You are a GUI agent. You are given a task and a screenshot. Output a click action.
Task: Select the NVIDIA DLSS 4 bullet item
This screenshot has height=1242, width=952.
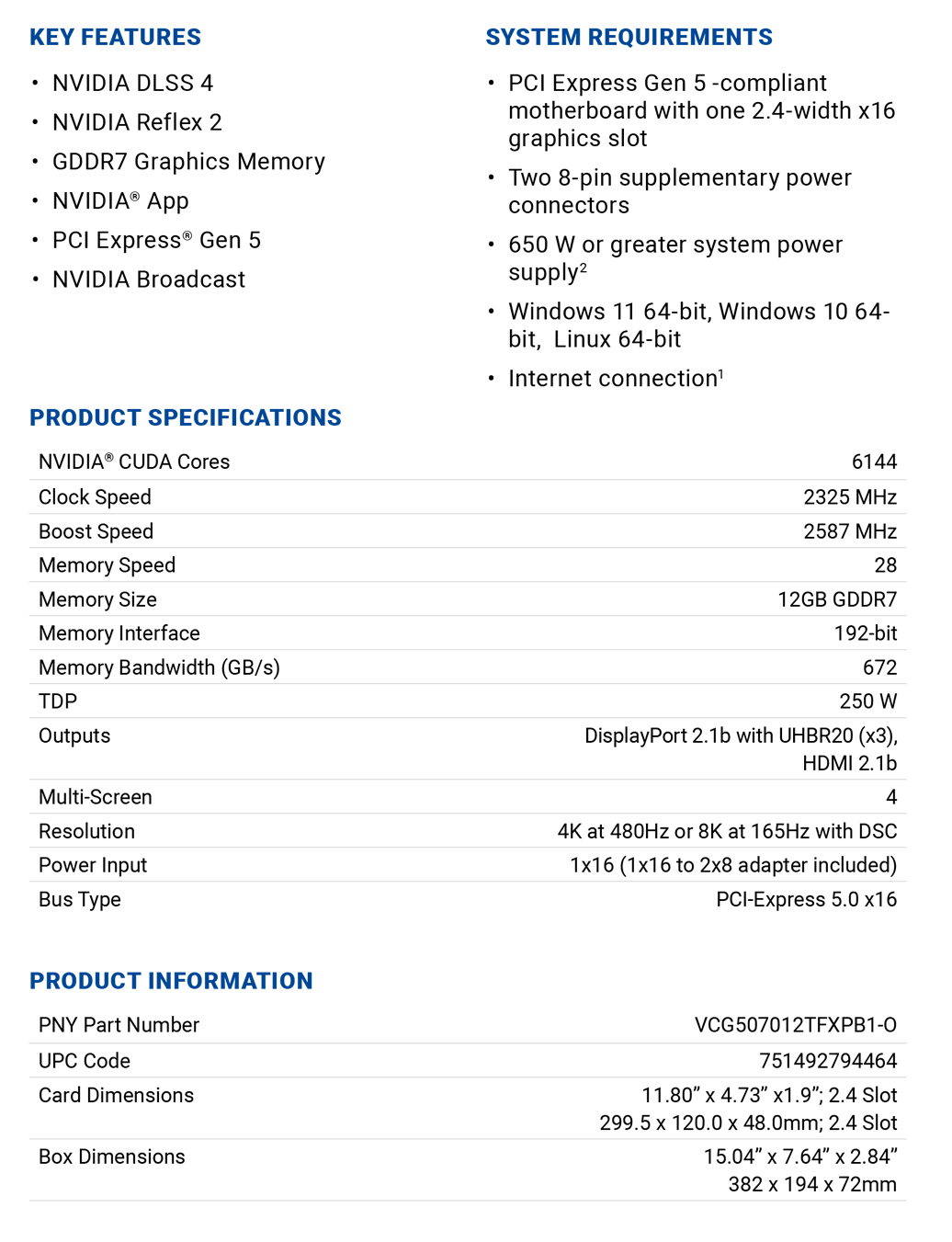132,84
